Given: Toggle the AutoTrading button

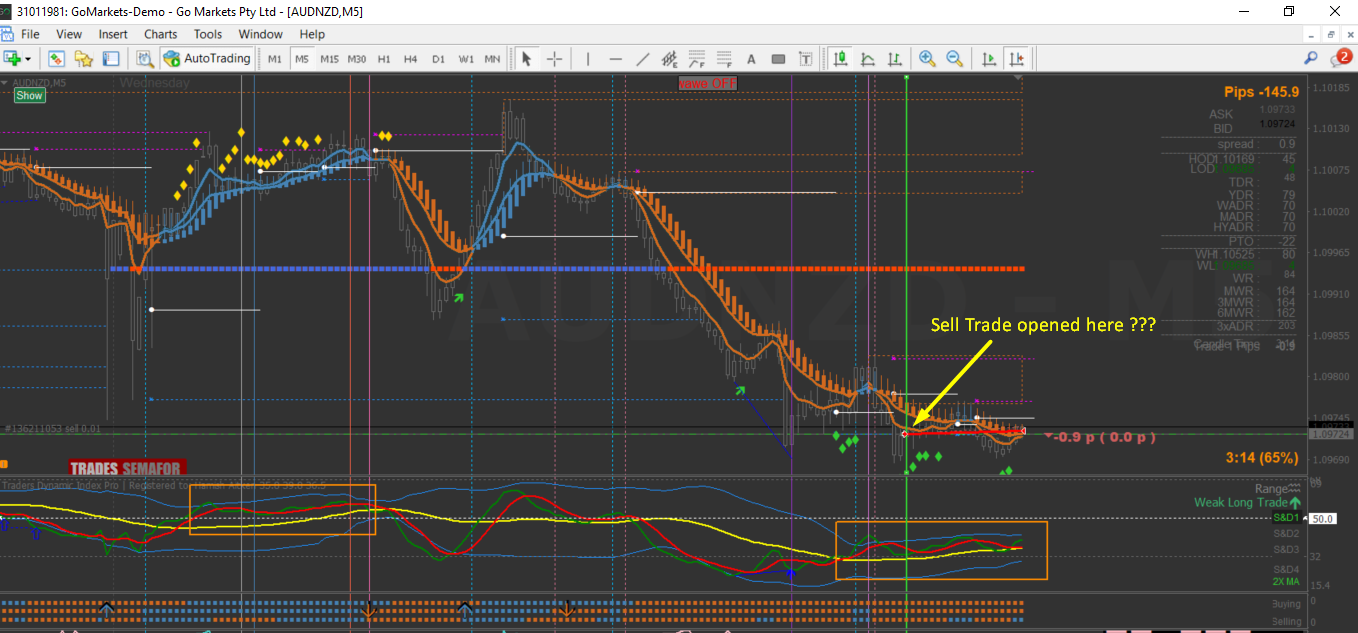Looking at the screenshot, I should pyautogui.click(x=207, y=59).
